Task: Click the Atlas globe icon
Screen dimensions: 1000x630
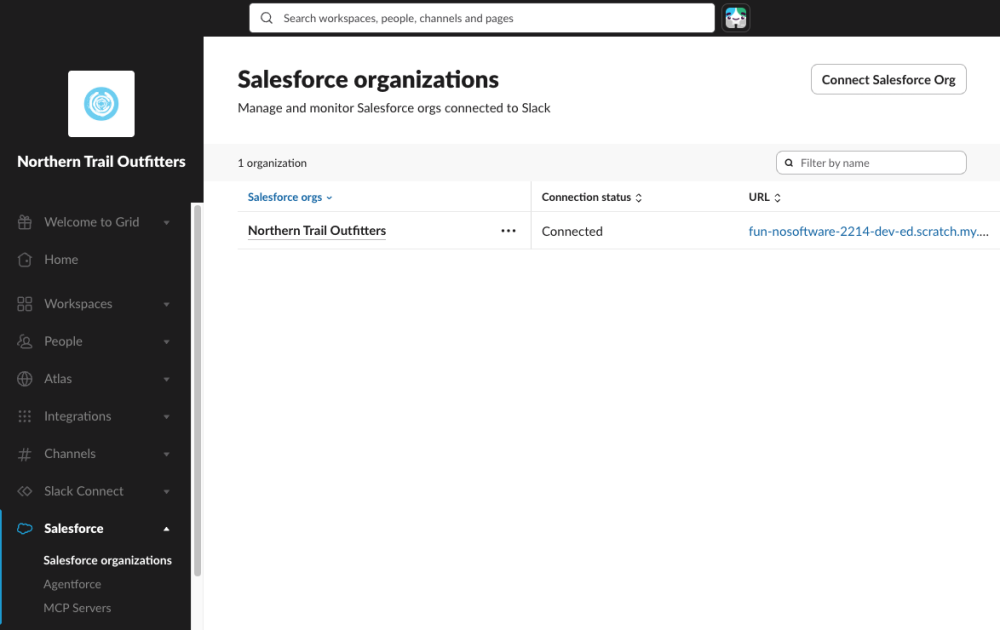Action: (x=25, y=379)
